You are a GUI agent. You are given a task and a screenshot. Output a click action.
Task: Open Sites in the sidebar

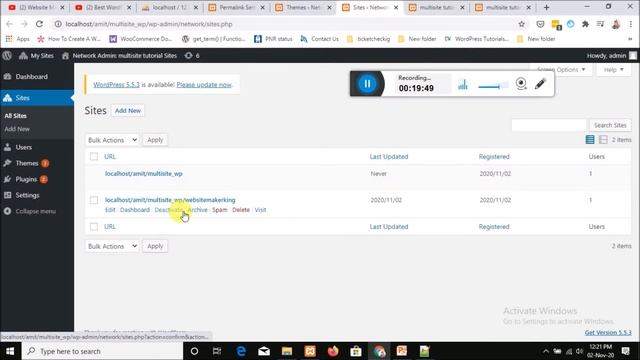[37, 98]
